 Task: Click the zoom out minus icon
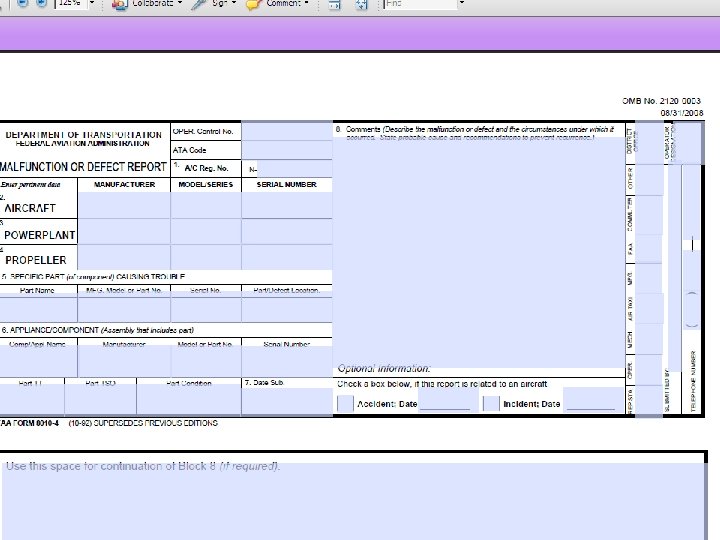[x=22, y=3]
